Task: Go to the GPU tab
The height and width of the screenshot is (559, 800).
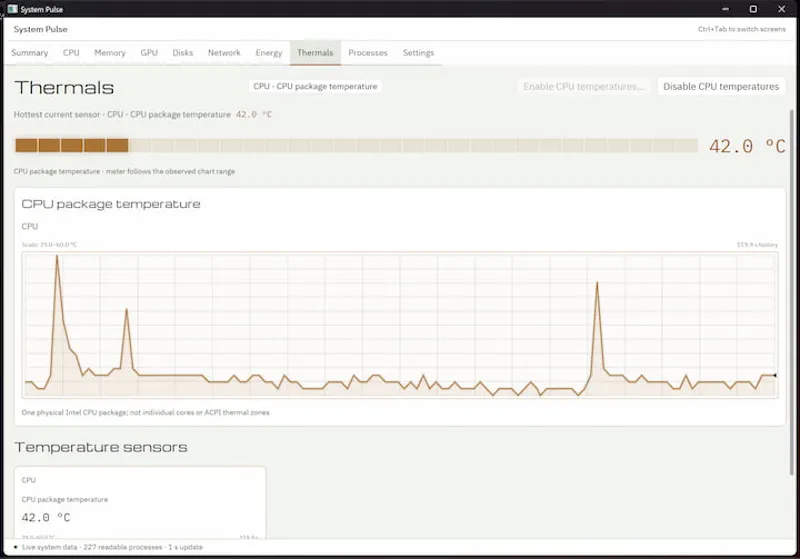Action: tap(149, 53)
